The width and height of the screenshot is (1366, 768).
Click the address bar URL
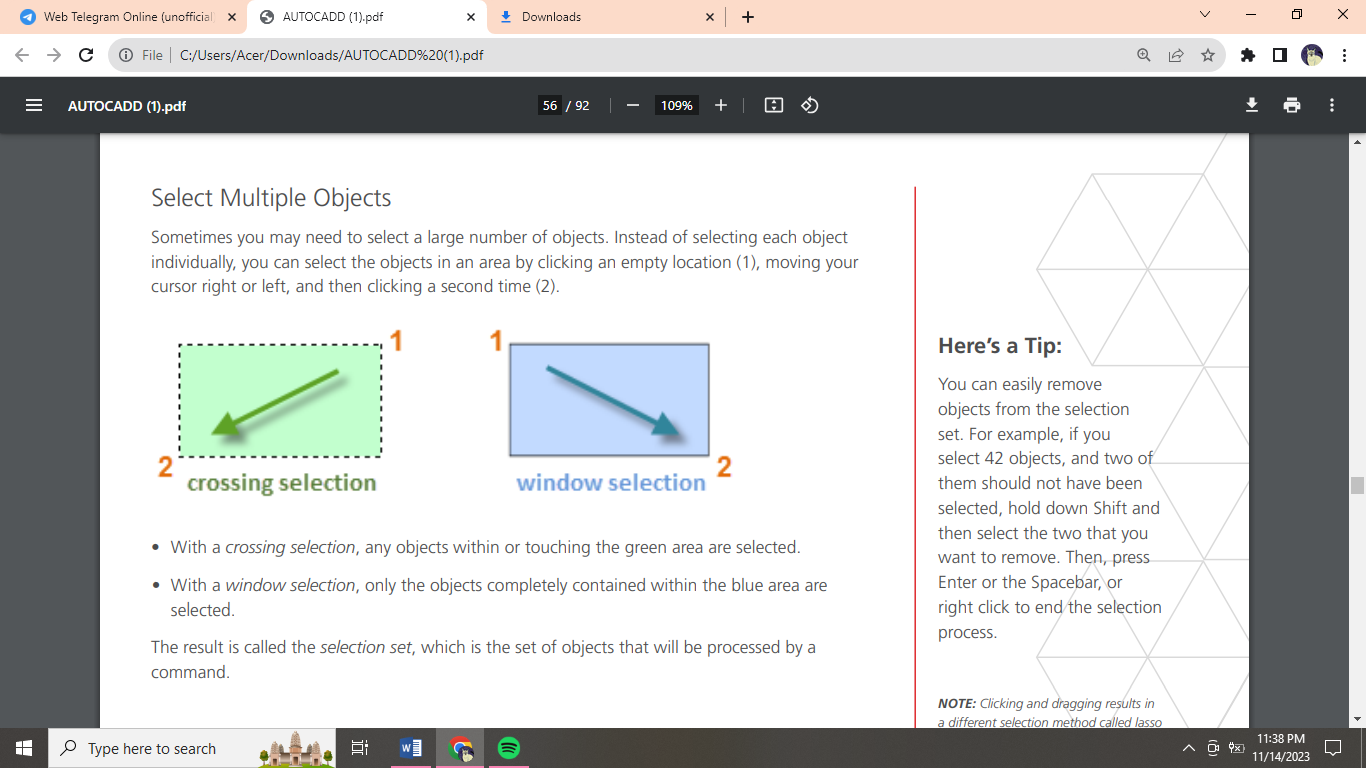pyautogui.click(x=332, y=55)
